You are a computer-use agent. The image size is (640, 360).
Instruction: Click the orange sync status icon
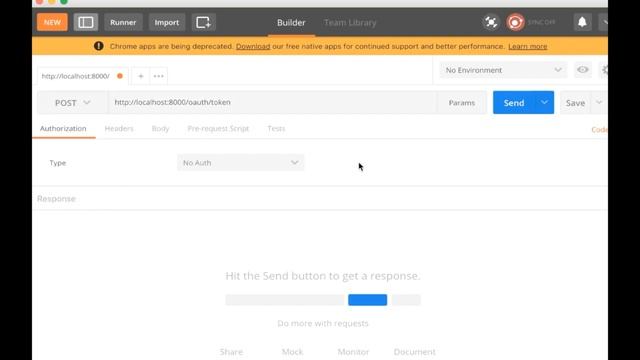pyautogui.click(x=515, y=22)
